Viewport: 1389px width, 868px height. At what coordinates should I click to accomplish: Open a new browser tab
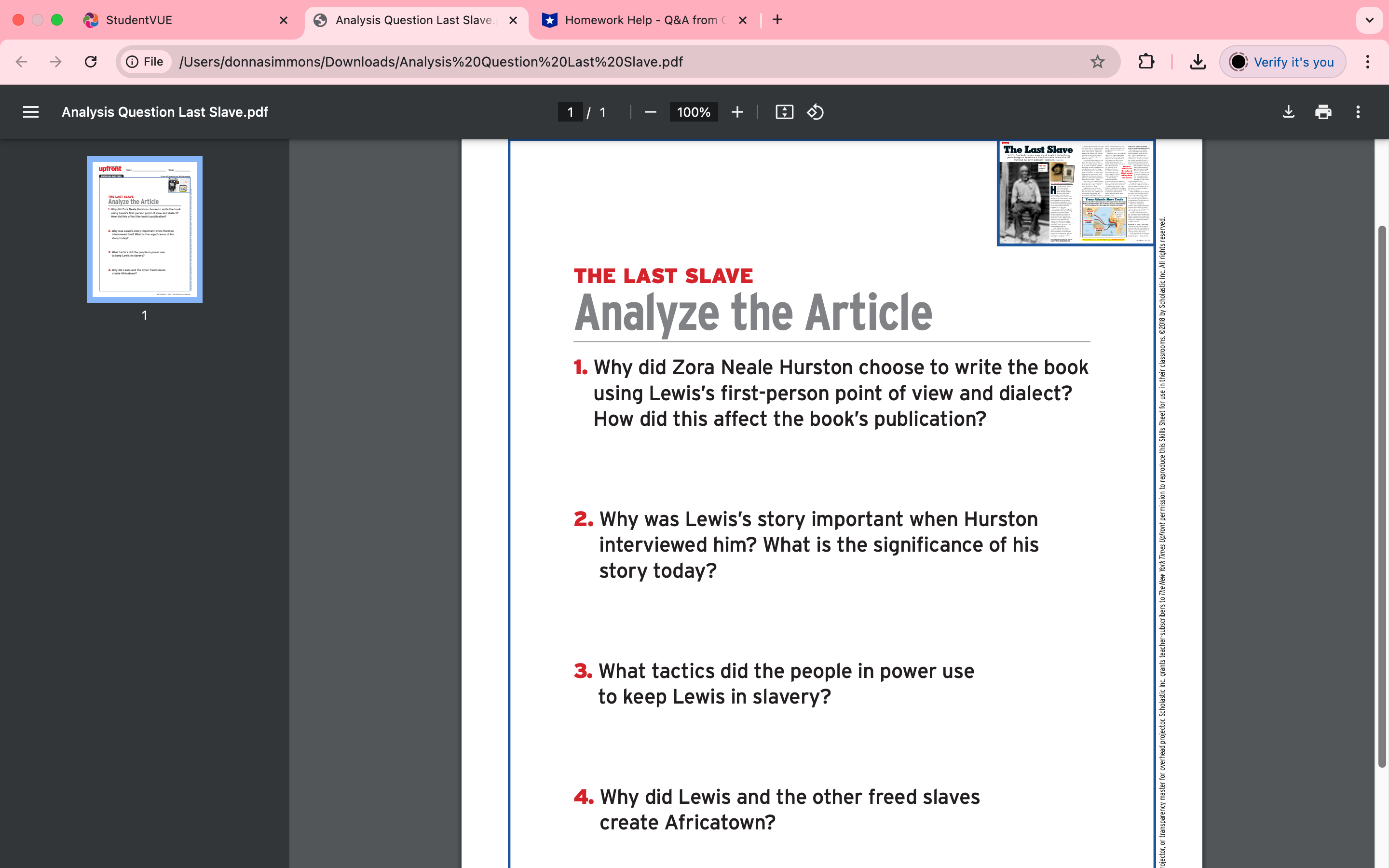coord(777,20)
